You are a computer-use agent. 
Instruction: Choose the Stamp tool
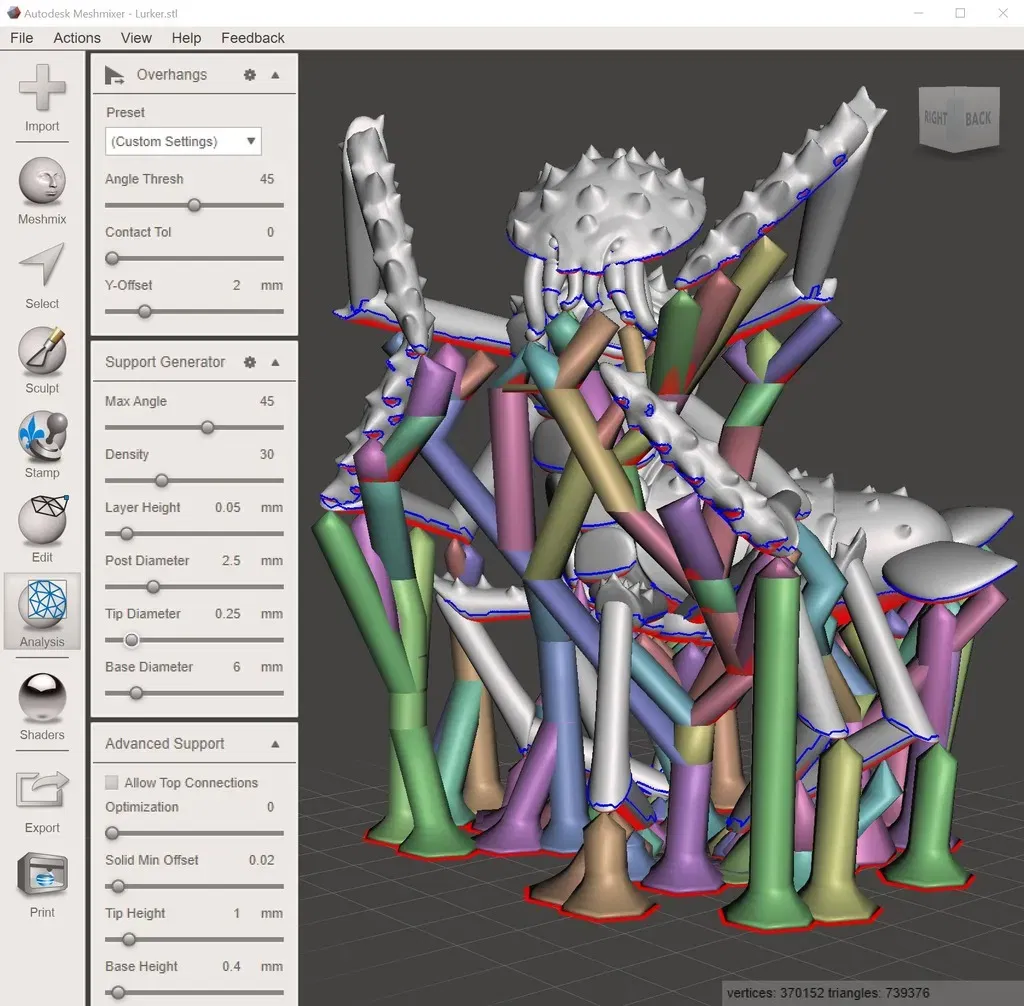(x=42, y=434)
